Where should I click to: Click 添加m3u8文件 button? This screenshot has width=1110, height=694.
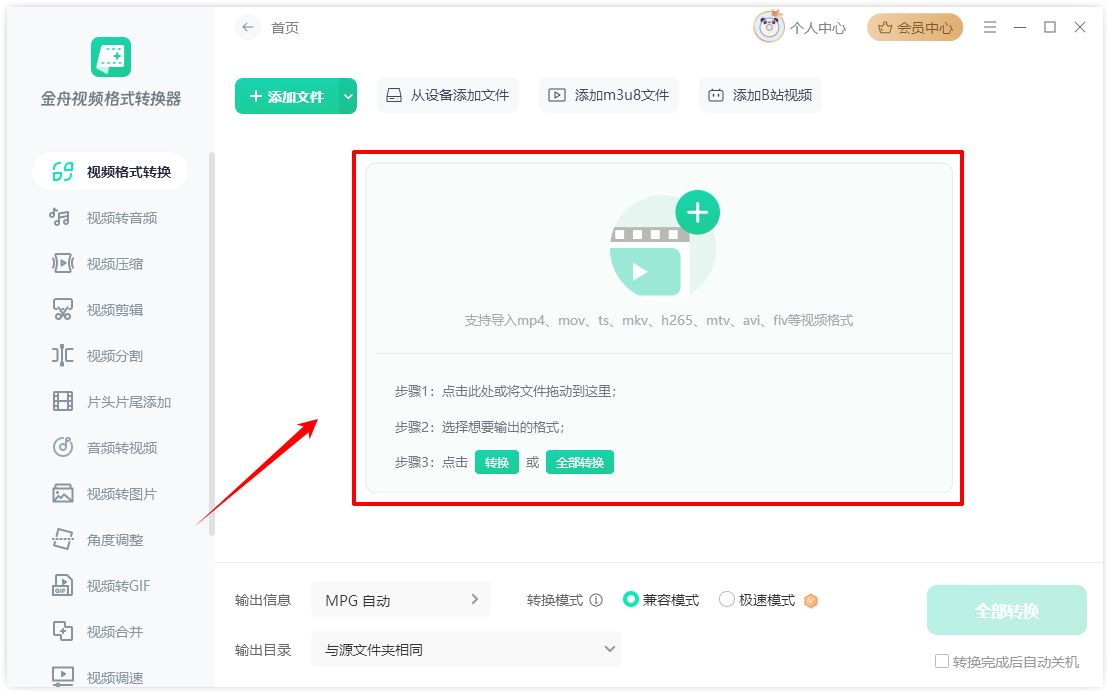(609, 96)
